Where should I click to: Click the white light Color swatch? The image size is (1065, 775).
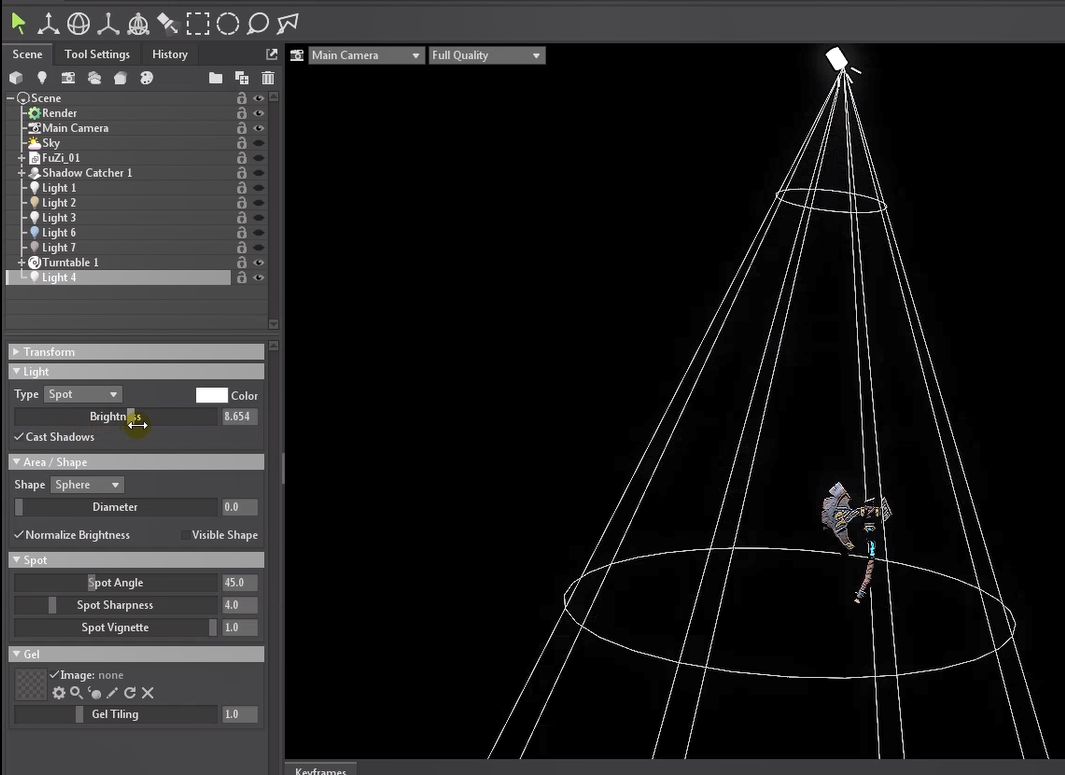point(211,395)
